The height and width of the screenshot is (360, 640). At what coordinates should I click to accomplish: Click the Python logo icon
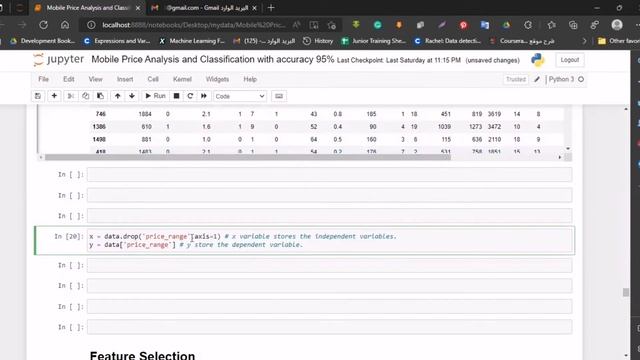point(538,60)
